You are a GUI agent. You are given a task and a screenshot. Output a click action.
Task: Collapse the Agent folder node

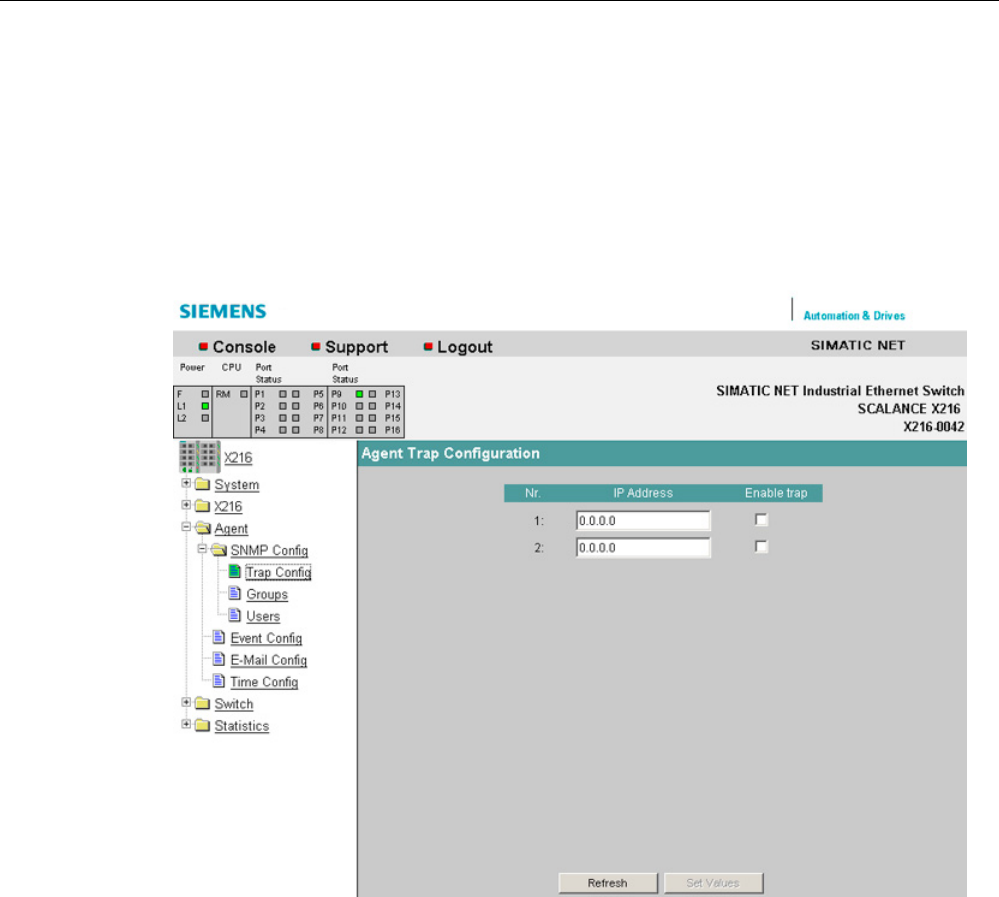pyautogui.click(x=186, y=527)
